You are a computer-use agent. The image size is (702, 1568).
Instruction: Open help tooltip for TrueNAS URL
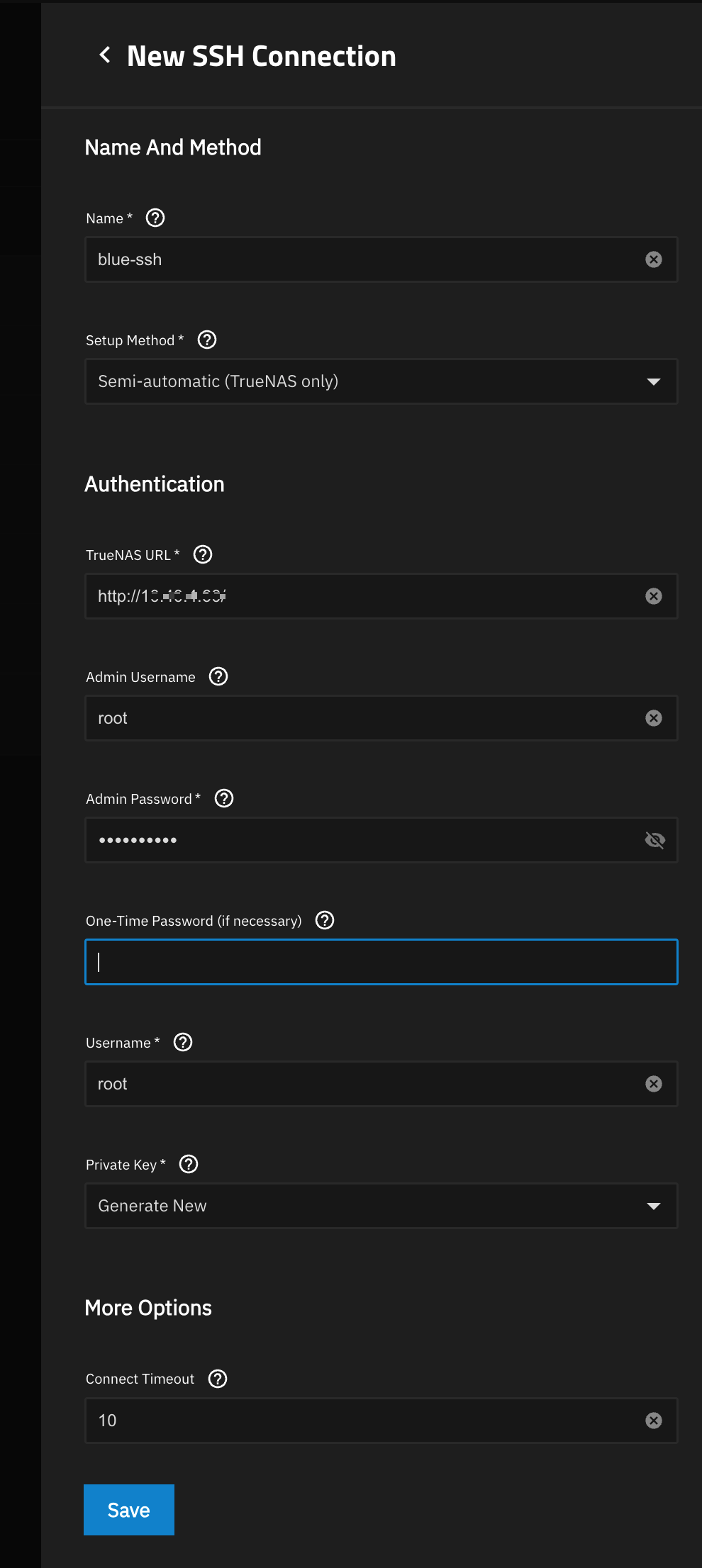point(203,554)
